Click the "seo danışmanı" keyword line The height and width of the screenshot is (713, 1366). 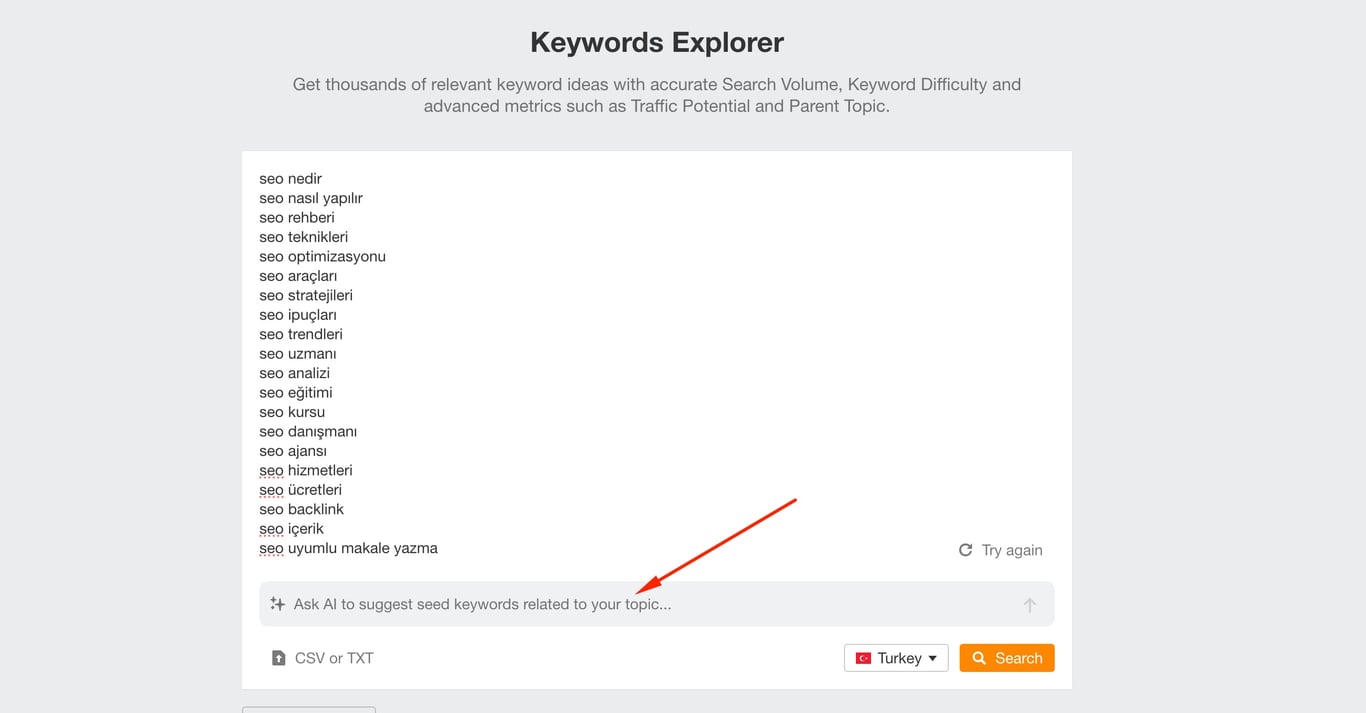point(308,432)
